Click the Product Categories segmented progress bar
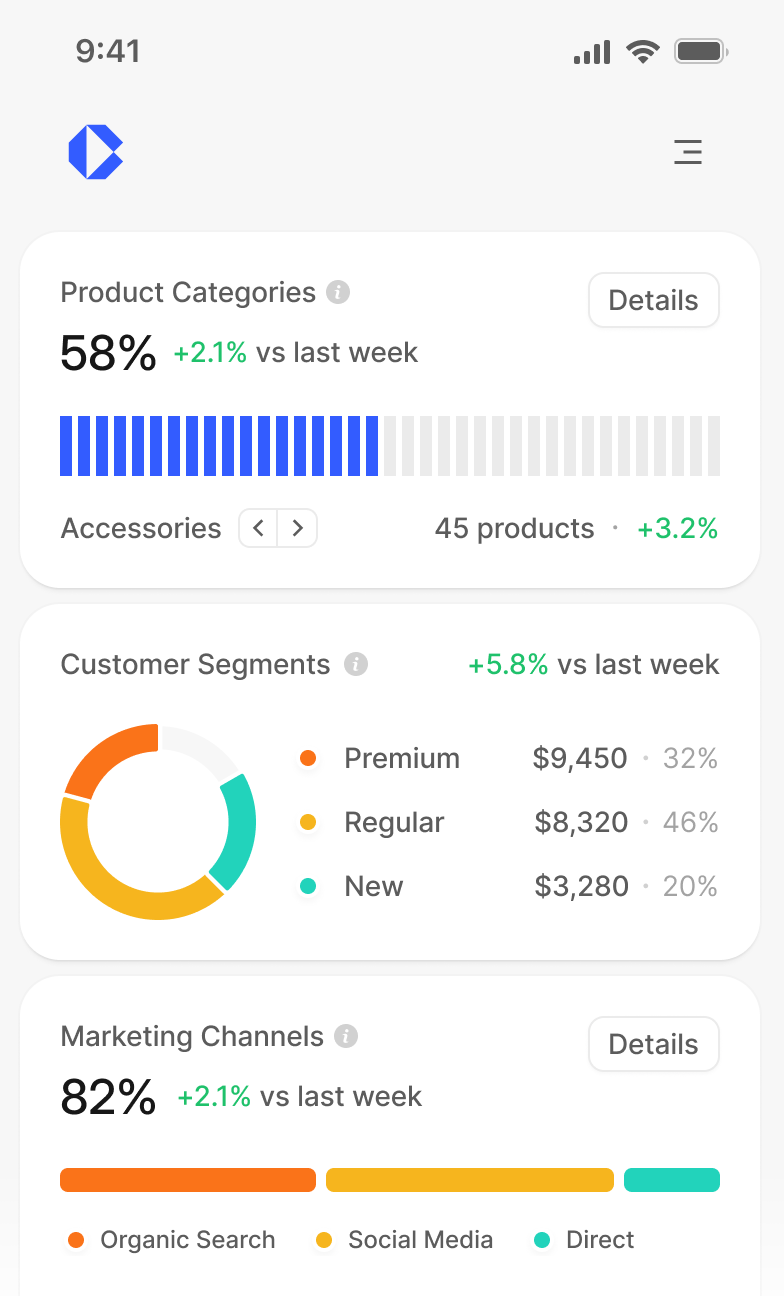 pyautogui.click(x=390, y=446)
